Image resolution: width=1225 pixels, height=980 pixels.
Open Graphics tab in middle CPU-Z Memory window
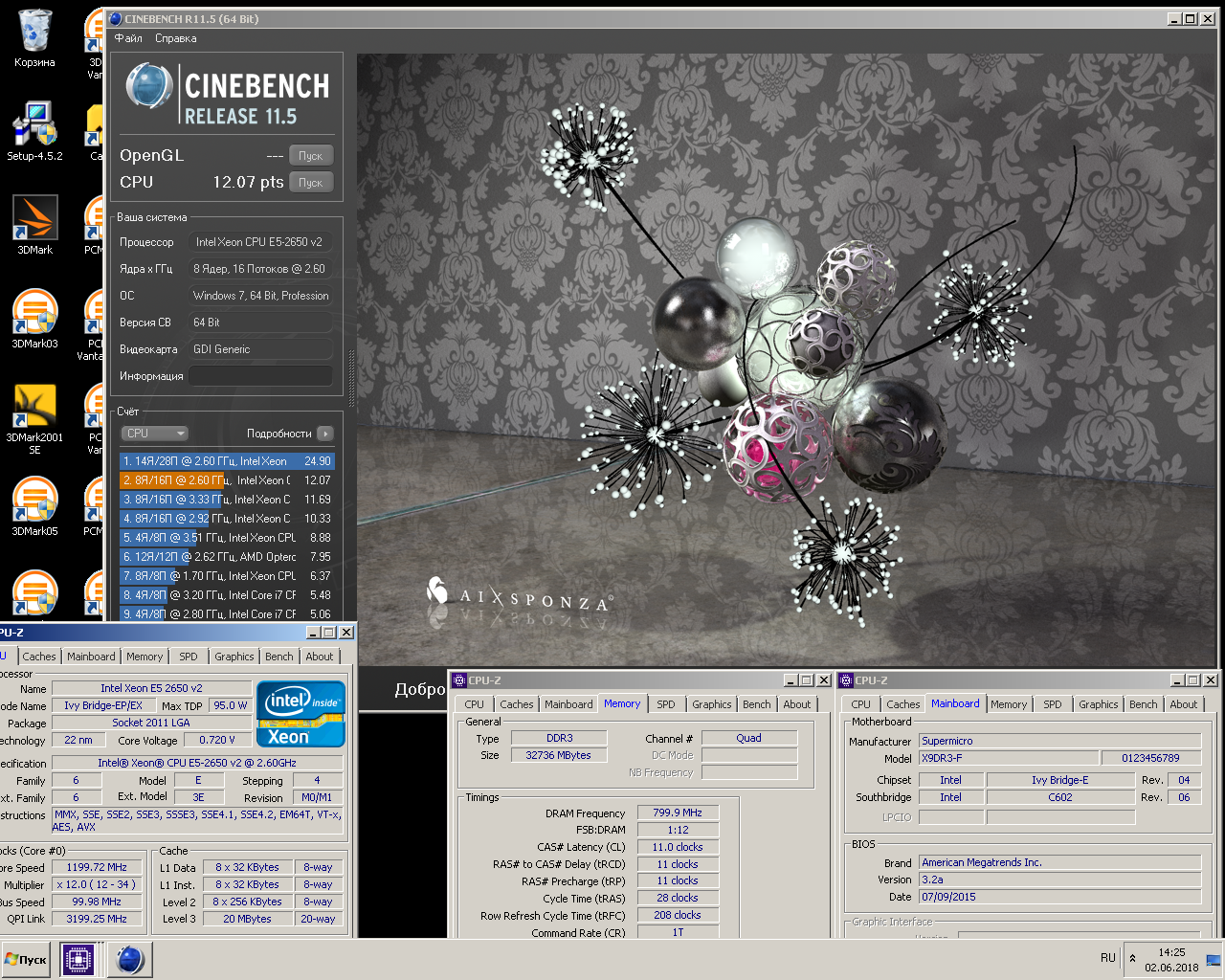tap(712, 704)
